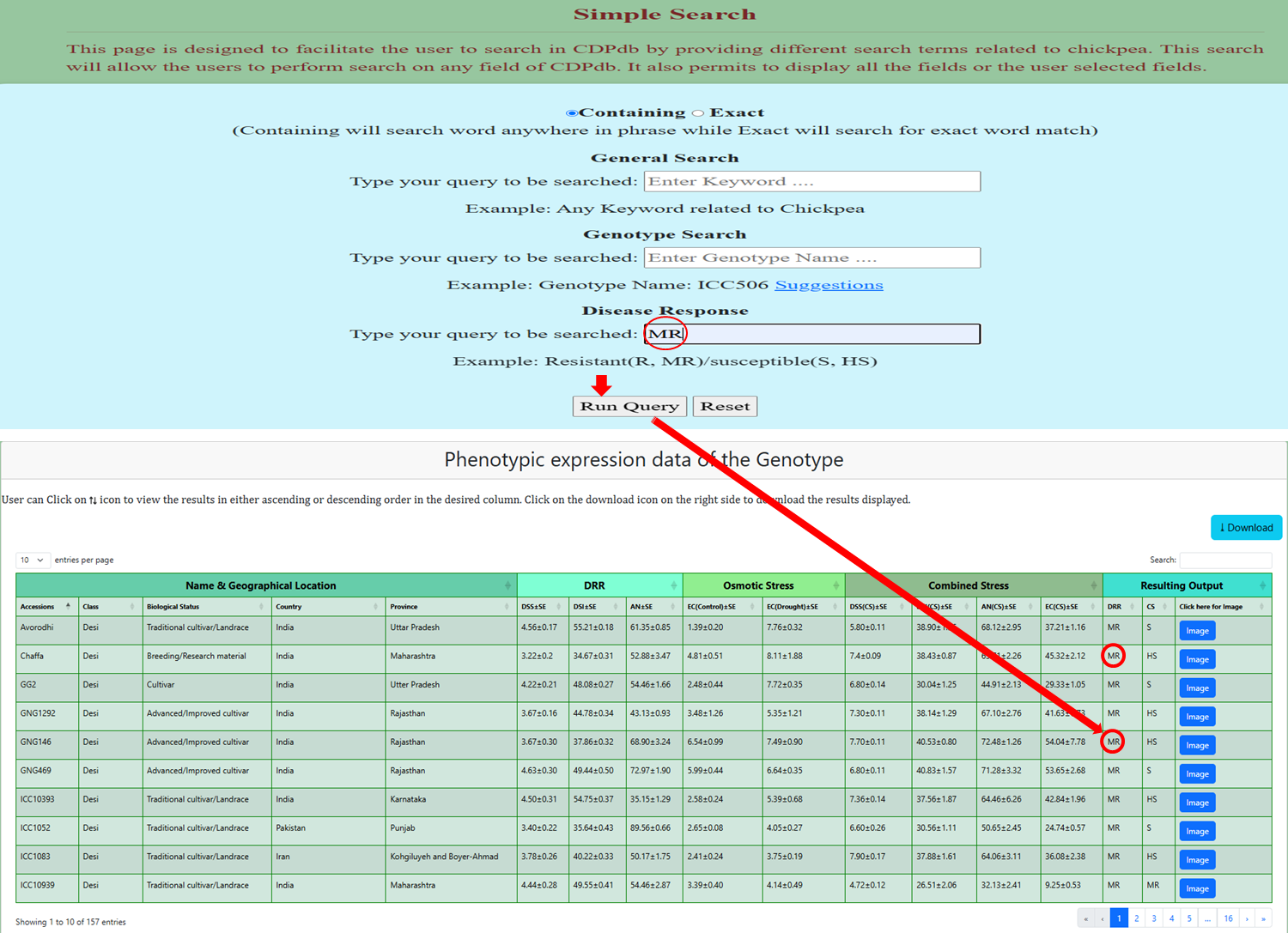
Task: Click the Run Query button
Action: tap(629, 406)
